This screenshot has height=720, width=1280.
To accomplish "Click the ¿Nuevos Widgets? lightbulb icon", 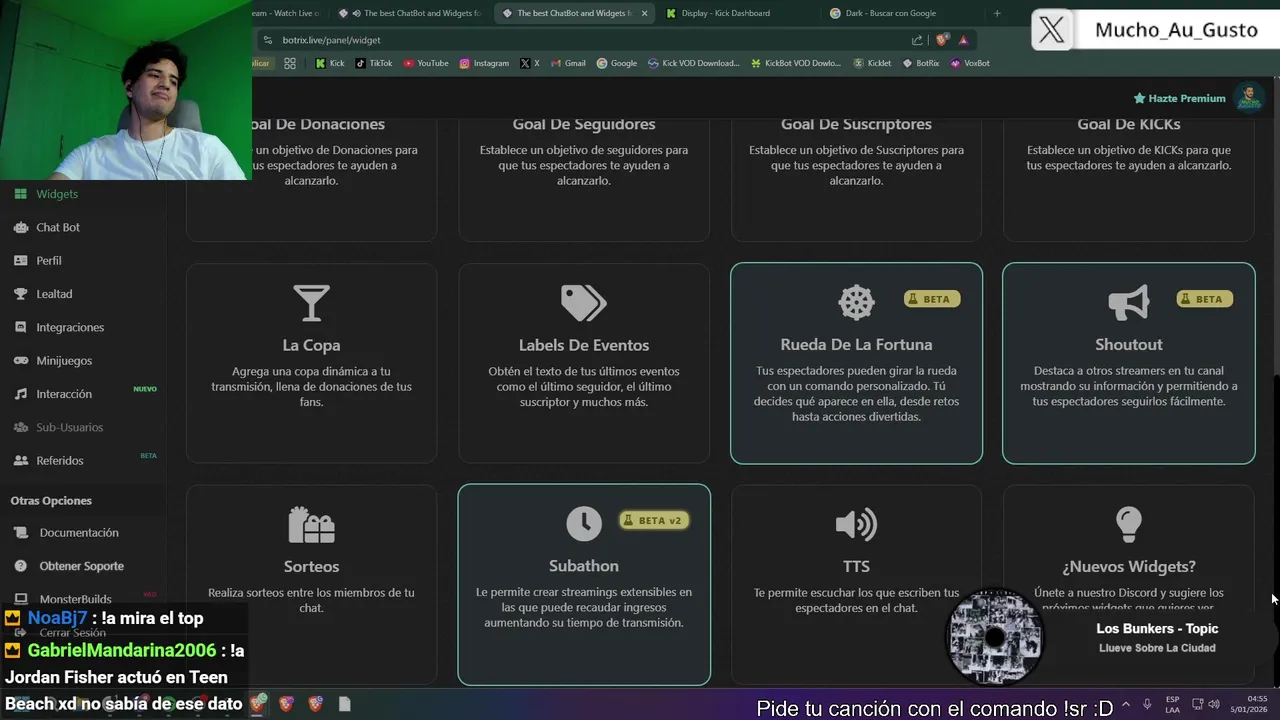I will coord(1129,524).
